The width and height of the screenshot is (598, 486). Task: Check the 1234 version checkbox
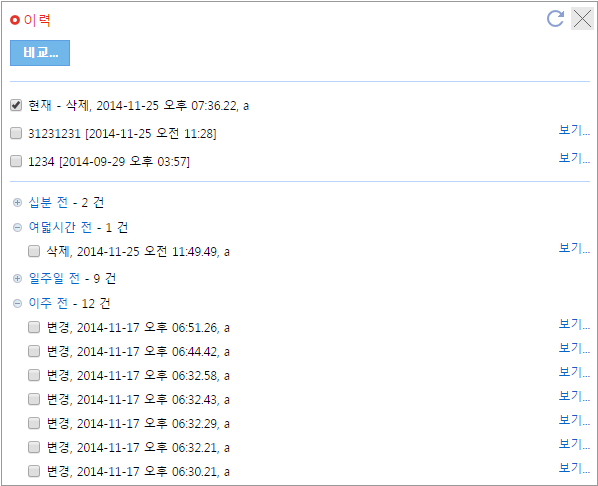click(16, 161)
